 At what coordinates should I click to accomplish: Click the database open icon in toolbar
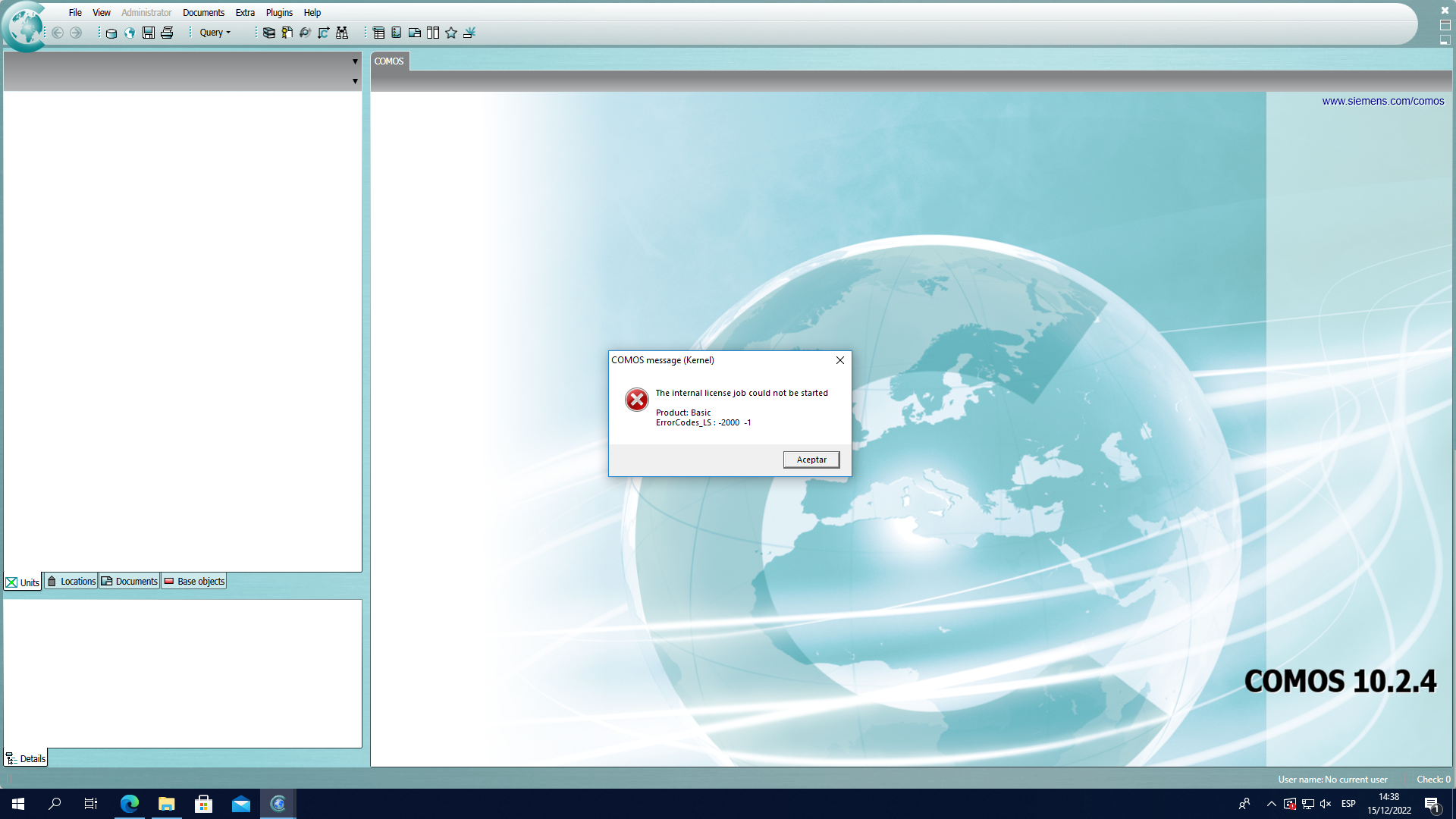(x=111, y=33)
